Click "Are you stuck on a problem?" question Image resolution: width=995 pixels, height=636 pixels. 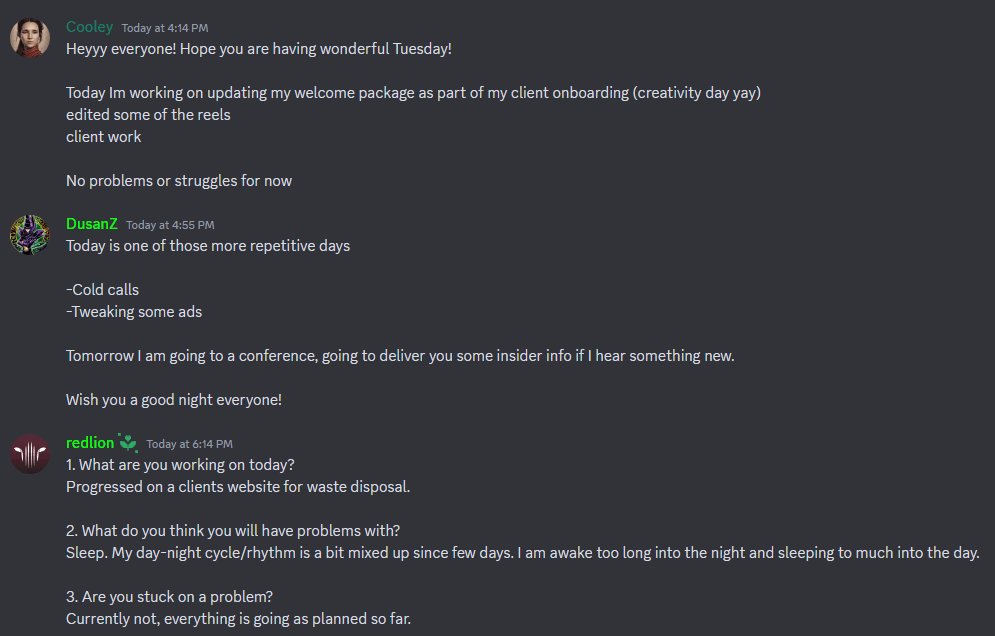coord(169,597)
